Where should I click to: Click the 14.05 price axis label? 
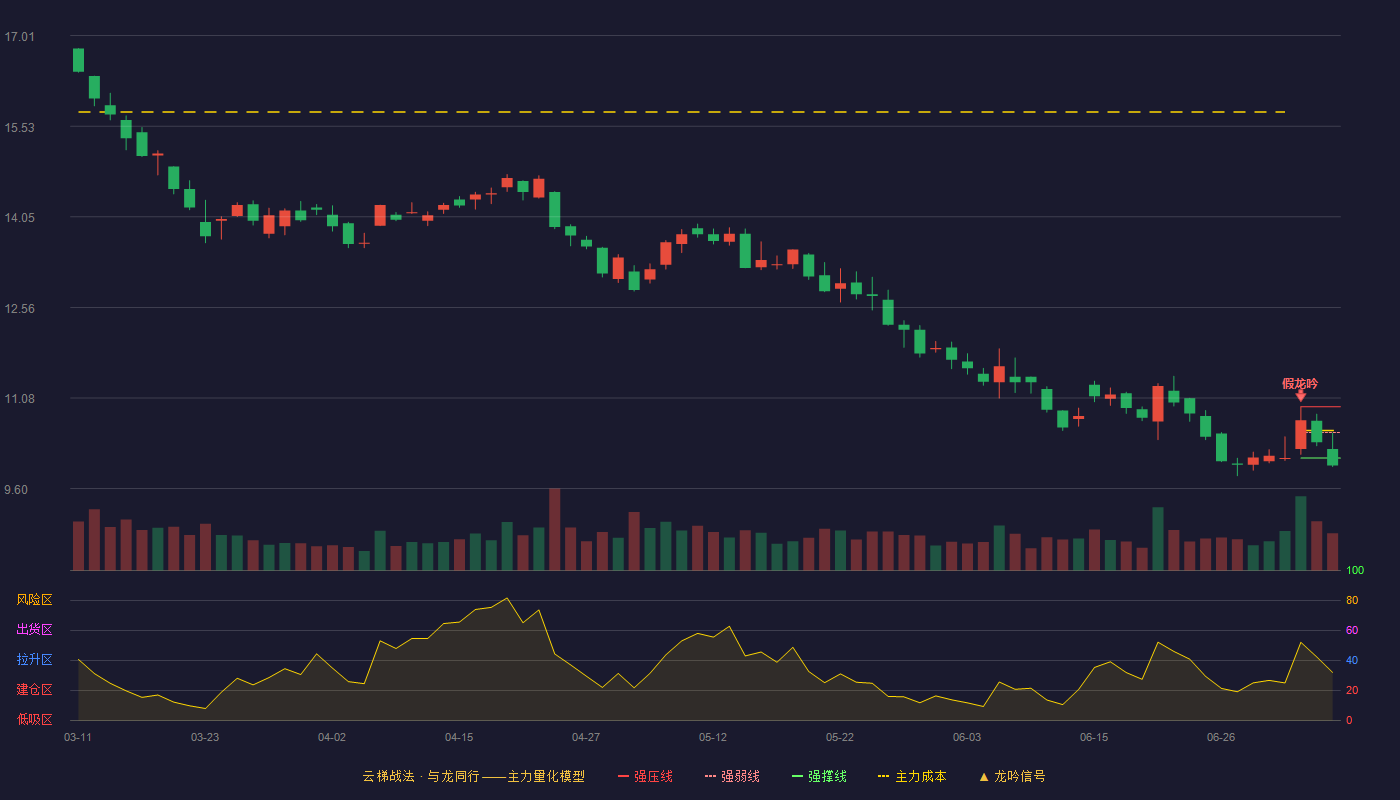(19, 218)
